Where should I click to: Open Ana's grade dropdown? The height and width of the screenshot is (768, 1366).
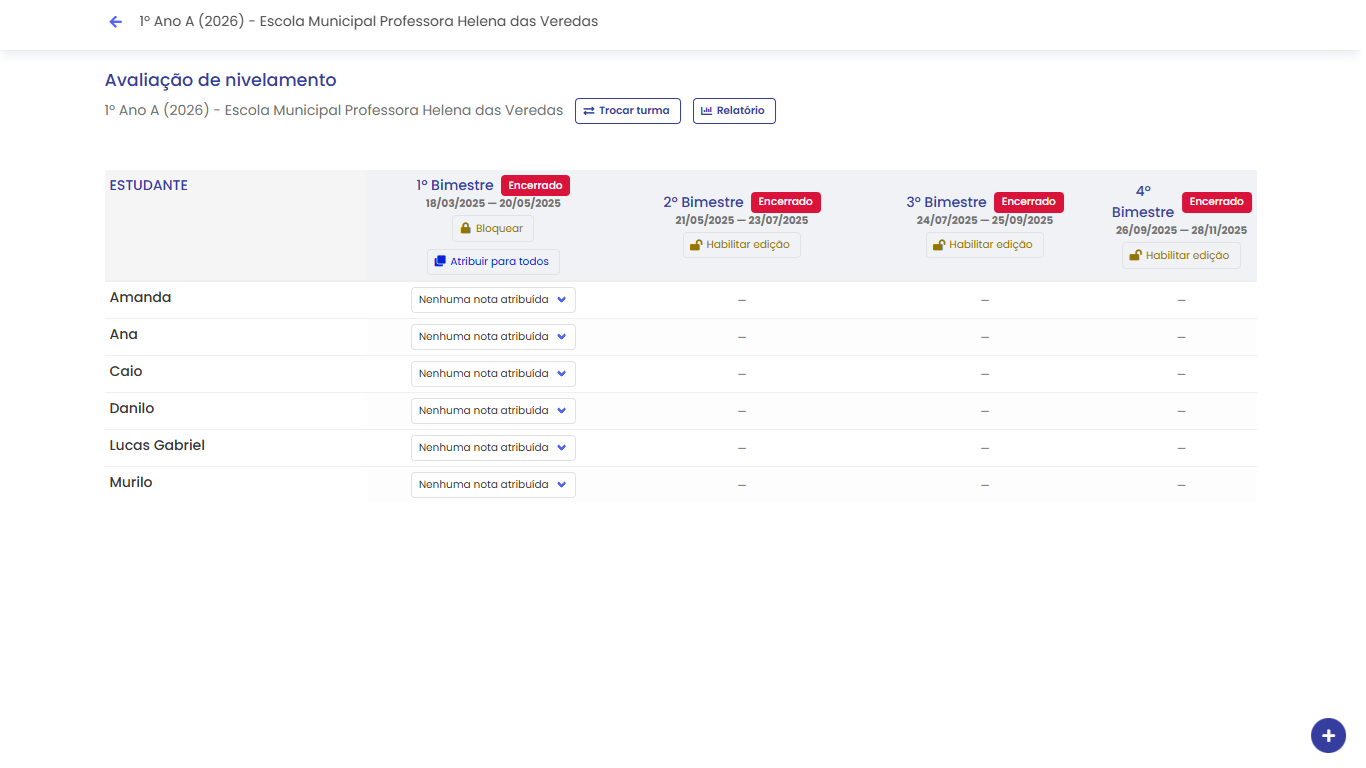pyautogui.click(x=493, y=337)
